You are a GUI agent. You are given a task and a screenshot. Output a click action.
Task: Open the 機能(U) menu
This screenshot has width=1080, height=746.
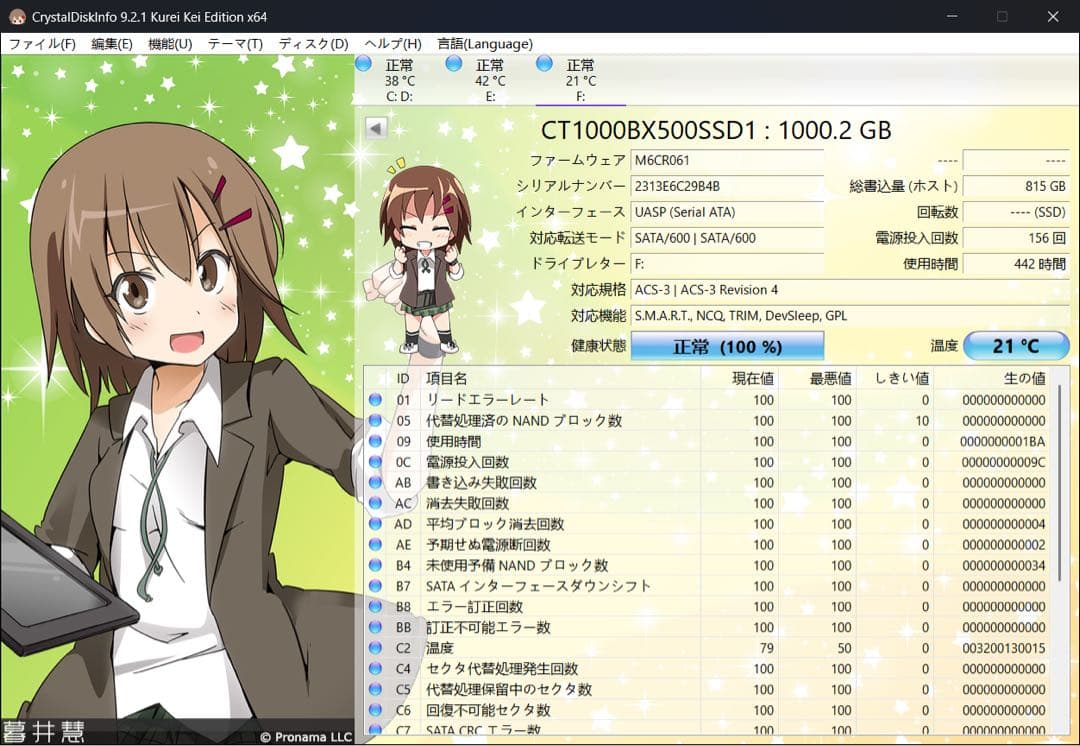click(170, 43)
